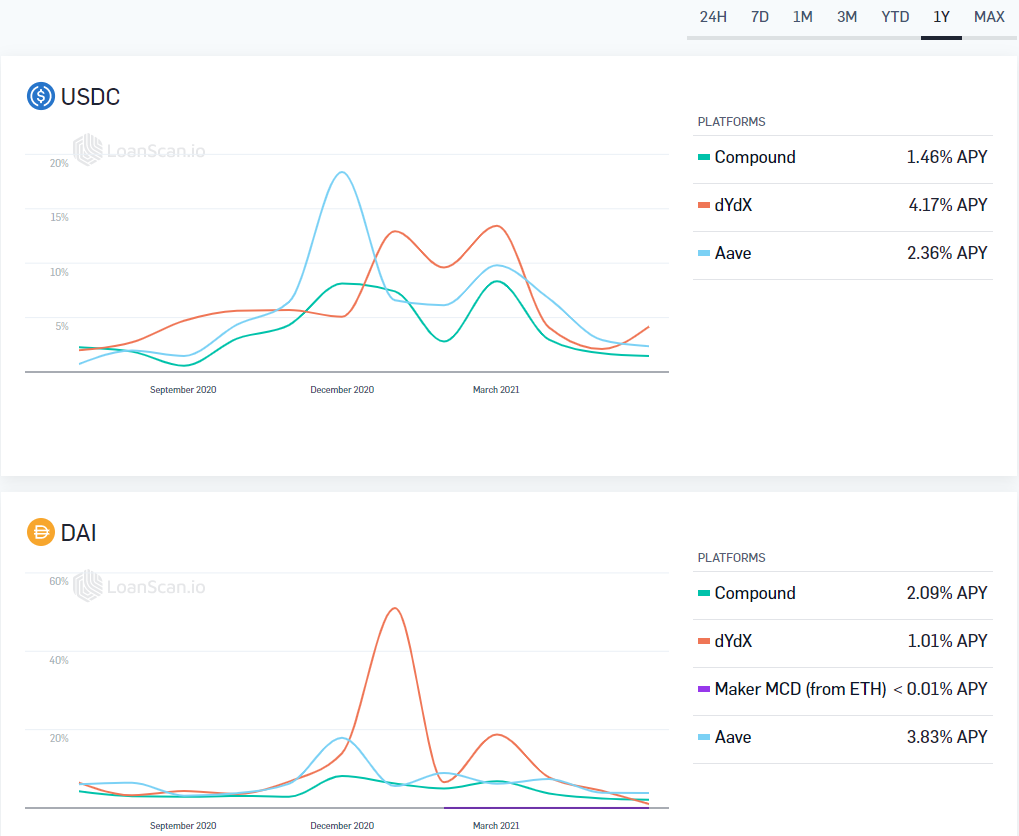Switch to the 7D time range
Image resolution: width=1019 pixels, height=836 pixels.
point(760,17)
